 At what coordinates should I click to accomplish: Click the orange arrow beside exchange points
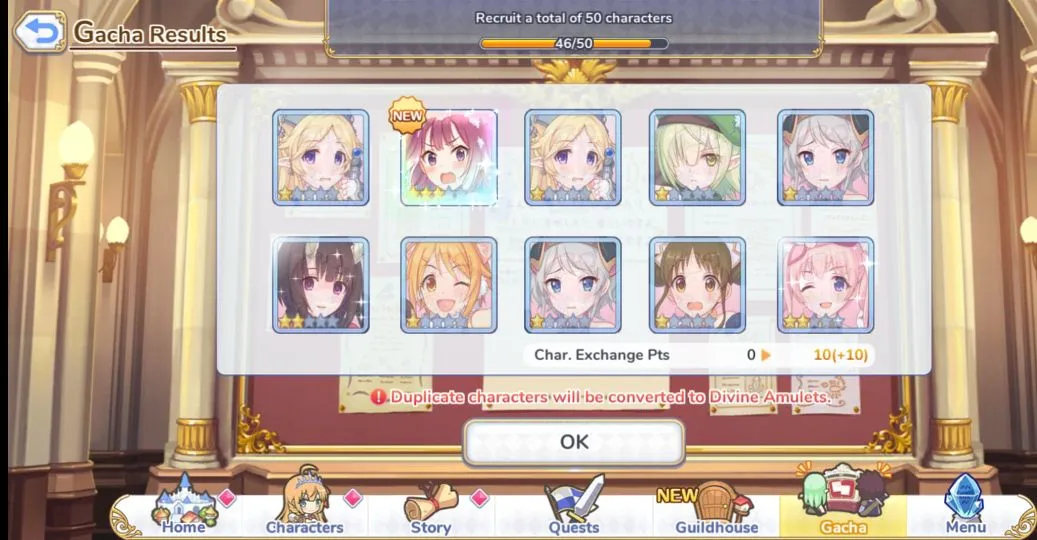point(766,355)
